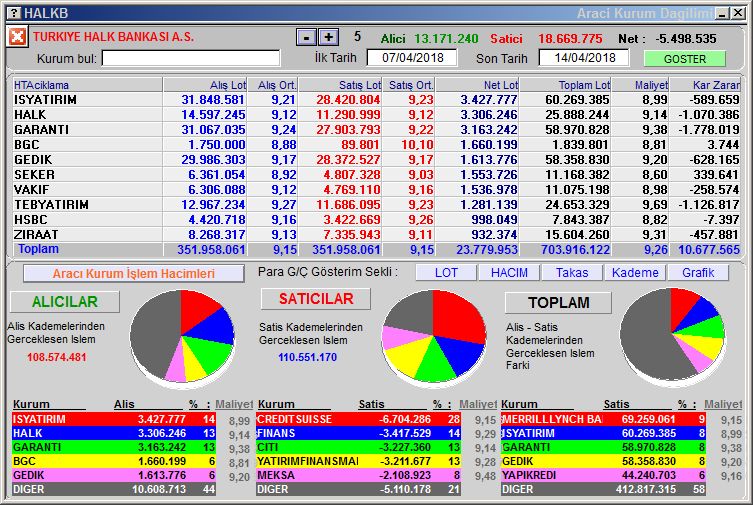This screenshot has height=505, width=753.
Task: Select the HSBC row in the table
Action: point(376,219)
